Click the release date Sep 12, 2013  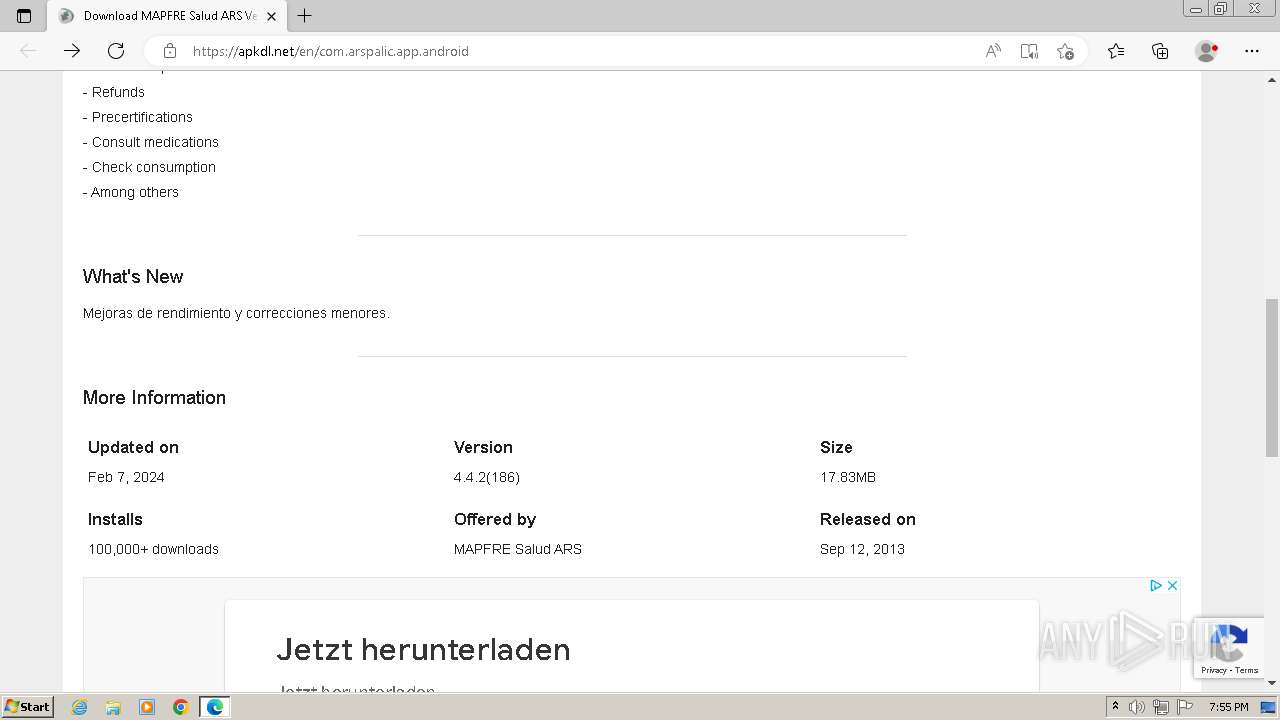coord(862,549)
